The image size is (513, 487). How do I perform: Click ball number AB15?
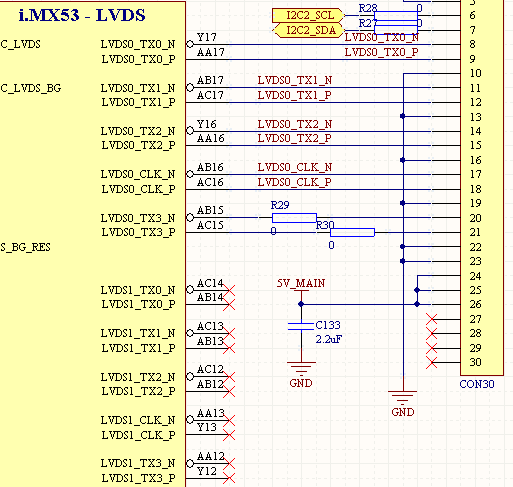(x=210, y=210)
